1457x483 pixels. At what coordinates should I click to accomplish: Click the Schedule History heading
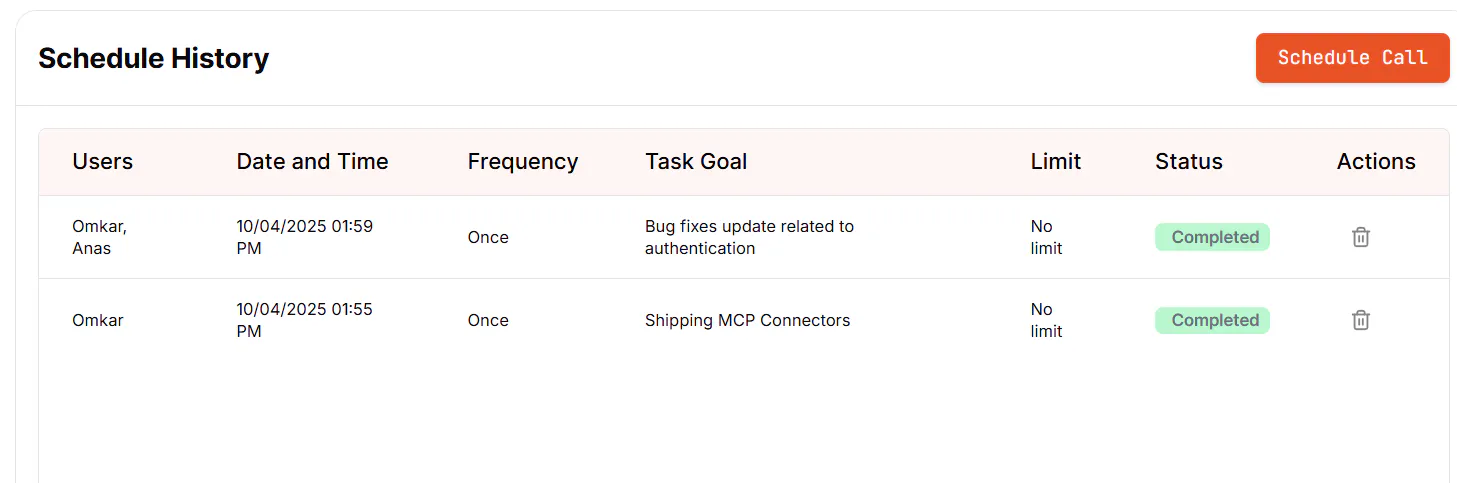(153, 58)
